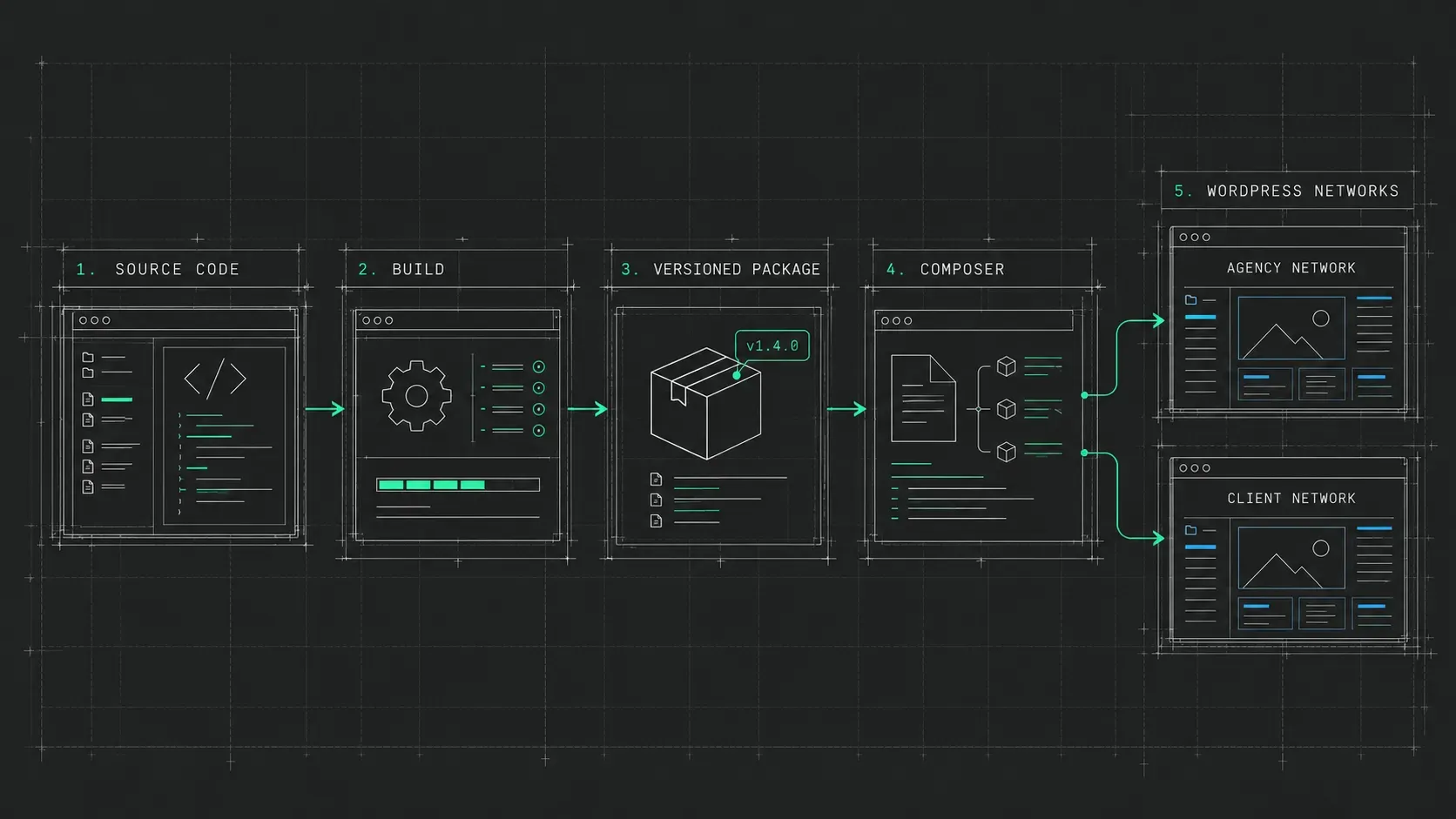The width and height of the screenshot is (1456, 819).
Task: Click the "5. WORDPRESS NETWORKS" label
Action: coord(1286,191)
